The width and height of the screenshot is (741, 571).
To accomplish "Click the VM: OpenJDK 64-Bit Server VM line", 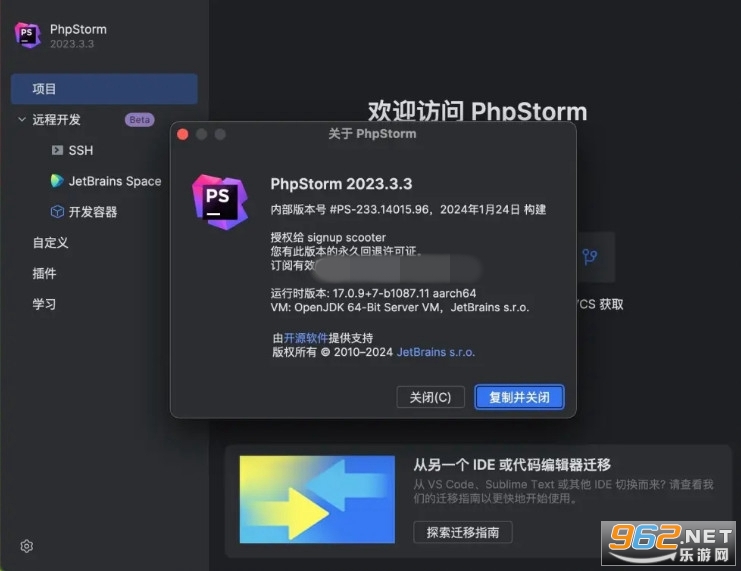I will [x=400, y=307].
